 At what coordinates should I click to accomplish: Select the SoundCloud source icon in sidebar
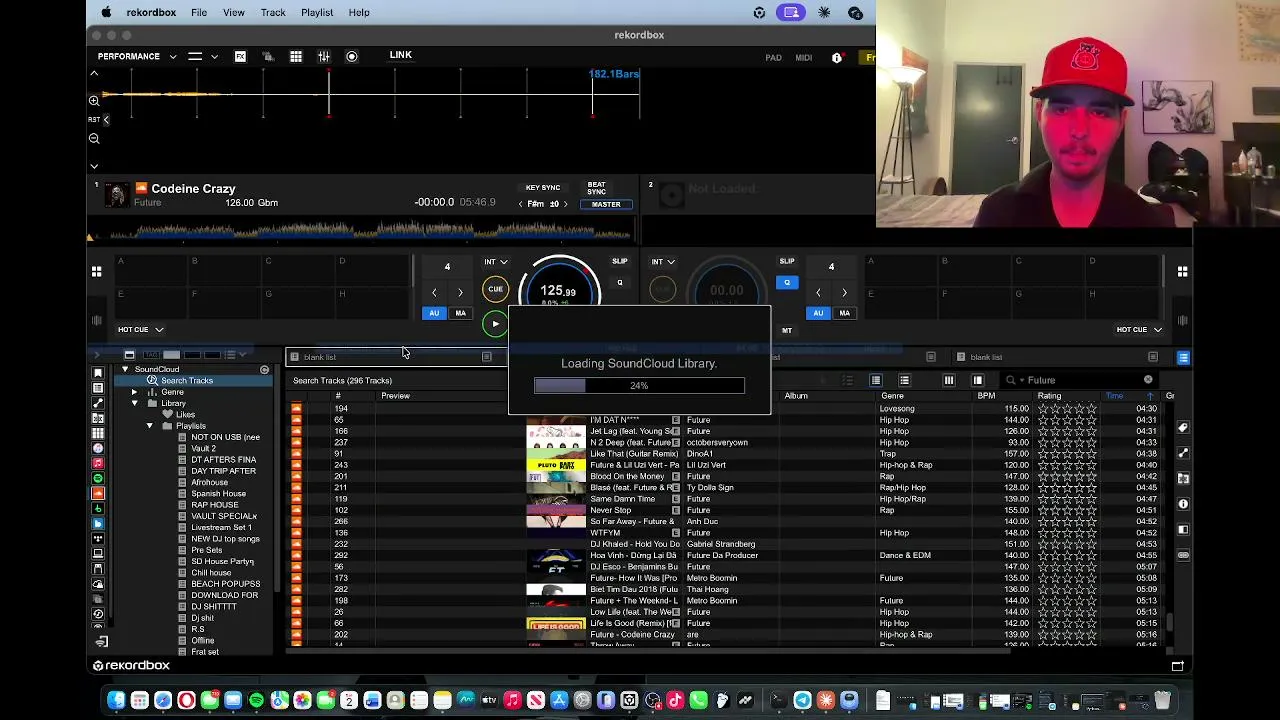pyautogui.click(x=98, y=493)
